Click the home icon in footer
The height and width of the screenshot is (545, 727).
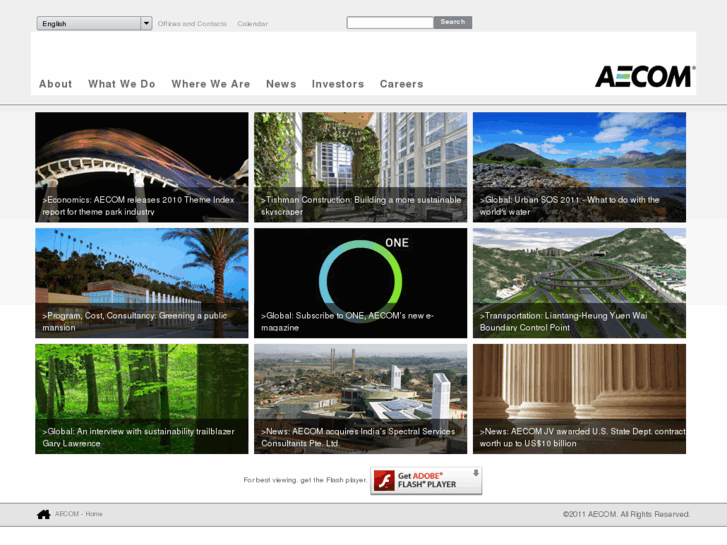(x=44, y=514)
